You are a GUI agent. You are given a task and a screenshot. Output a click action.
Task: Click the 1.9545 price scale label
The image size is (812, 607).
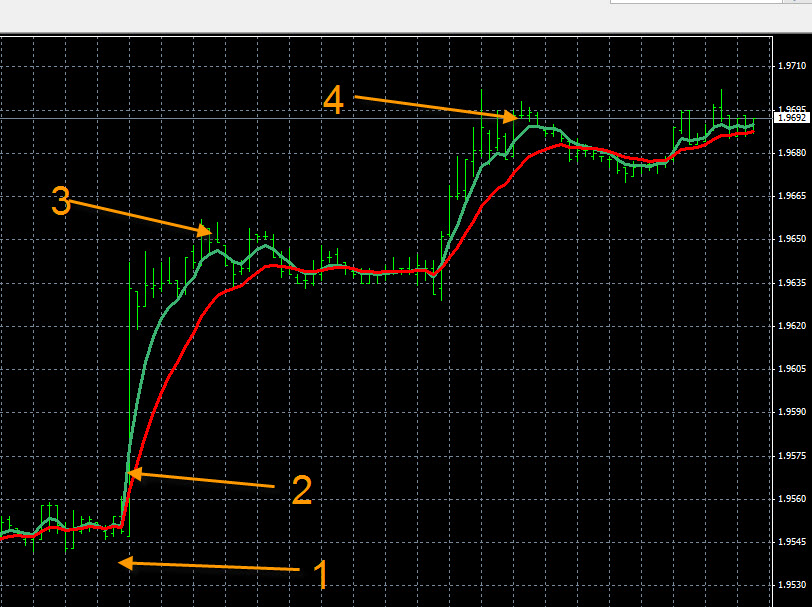(x=792, y=542)
